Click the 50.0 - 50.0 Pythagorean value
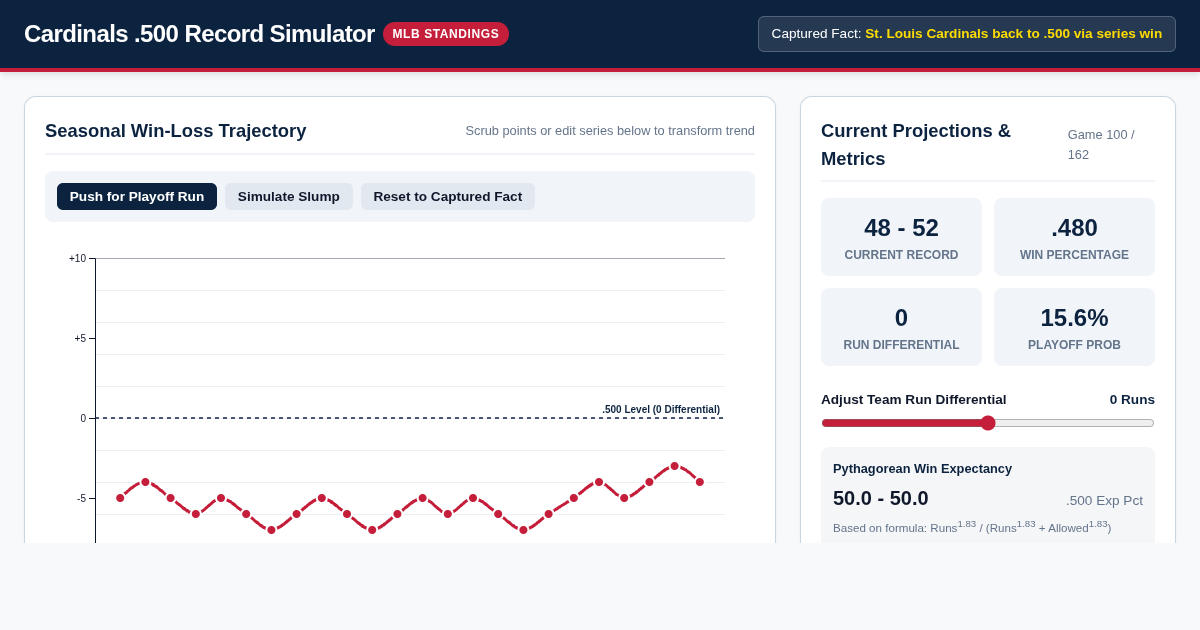This screenshot has width=1200, height=630. (881, 498)
